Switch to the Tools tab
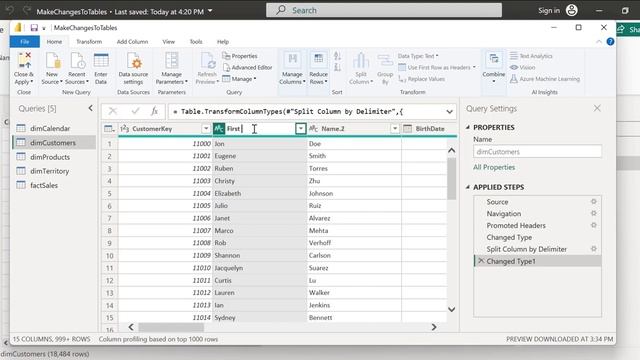The height and width of the screenshot is (360, 640). point(196,42)
